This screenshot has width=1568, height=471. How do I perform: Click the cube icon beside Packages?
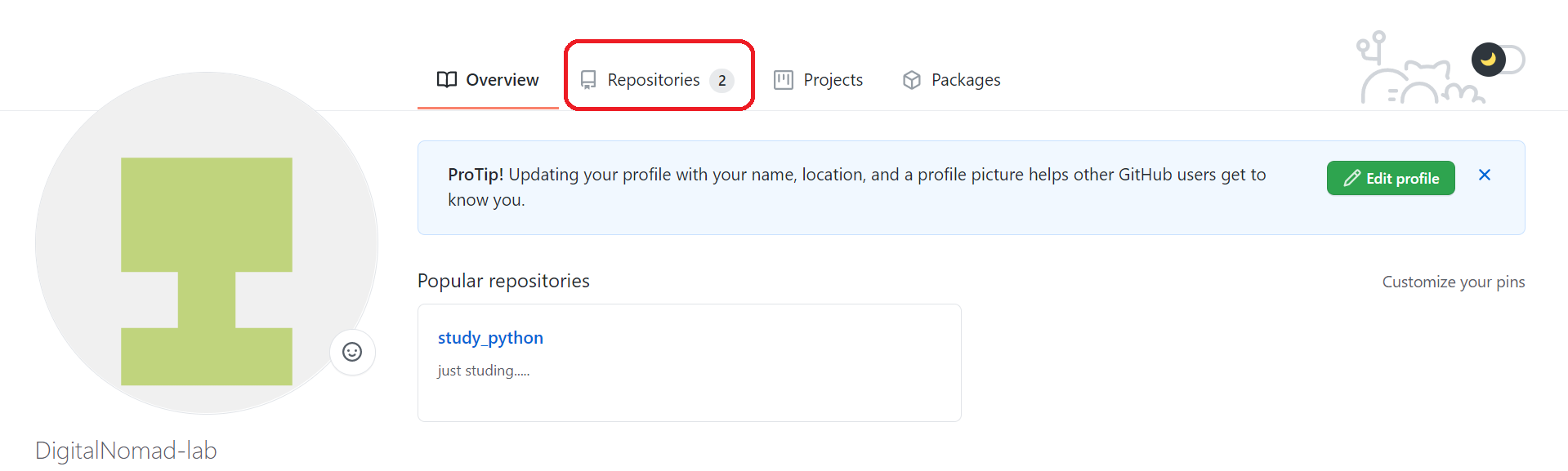pos(912,80)
